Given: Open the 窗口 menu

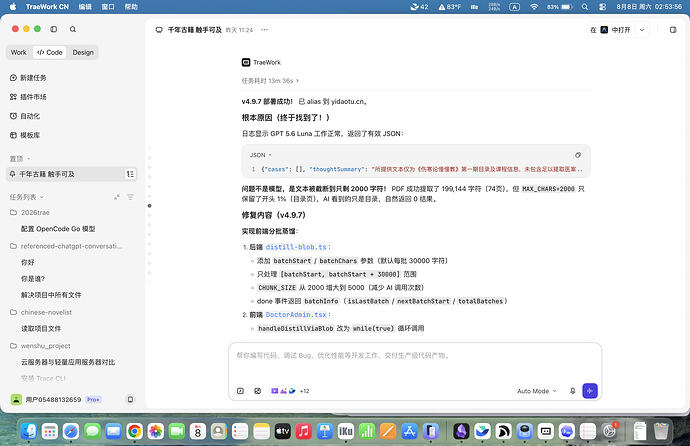Looking at the screenshot, I should [x=108, y=7].
